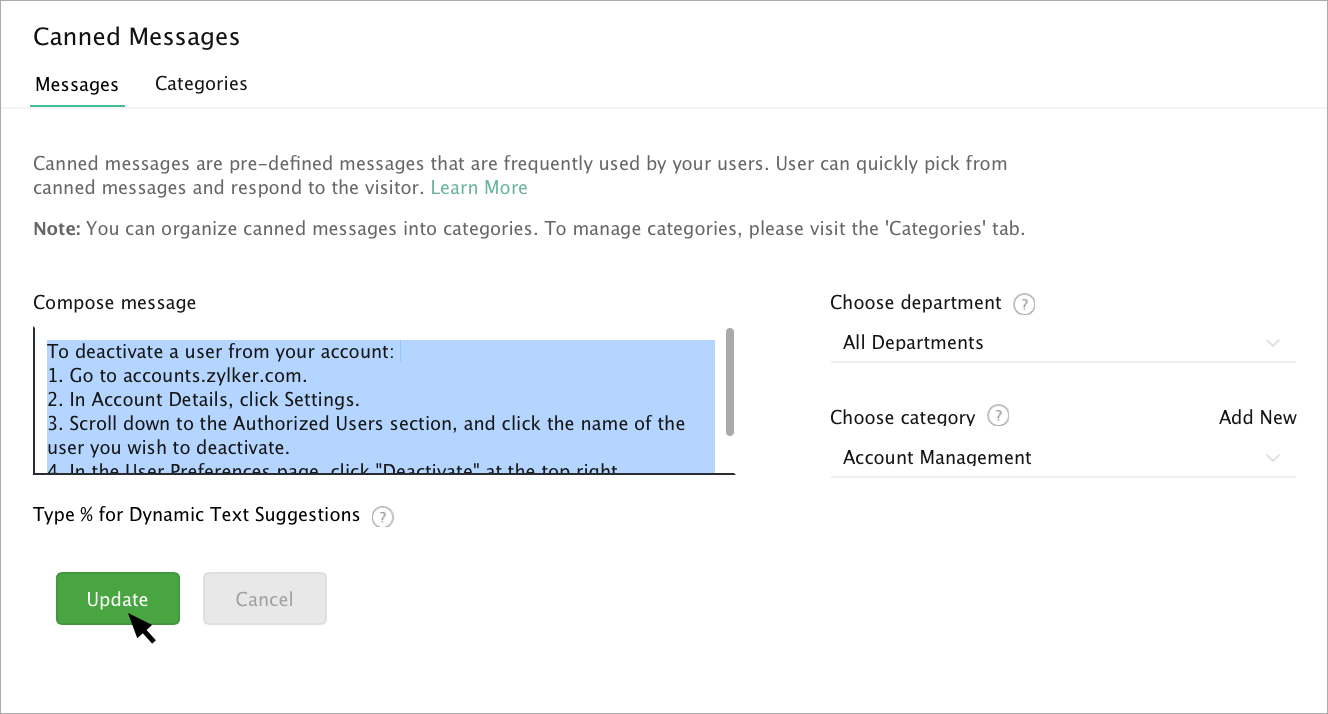The height and width of the screenshot is (714, 1328).
Task: Click the Cancel button
Action: point(264,599)
